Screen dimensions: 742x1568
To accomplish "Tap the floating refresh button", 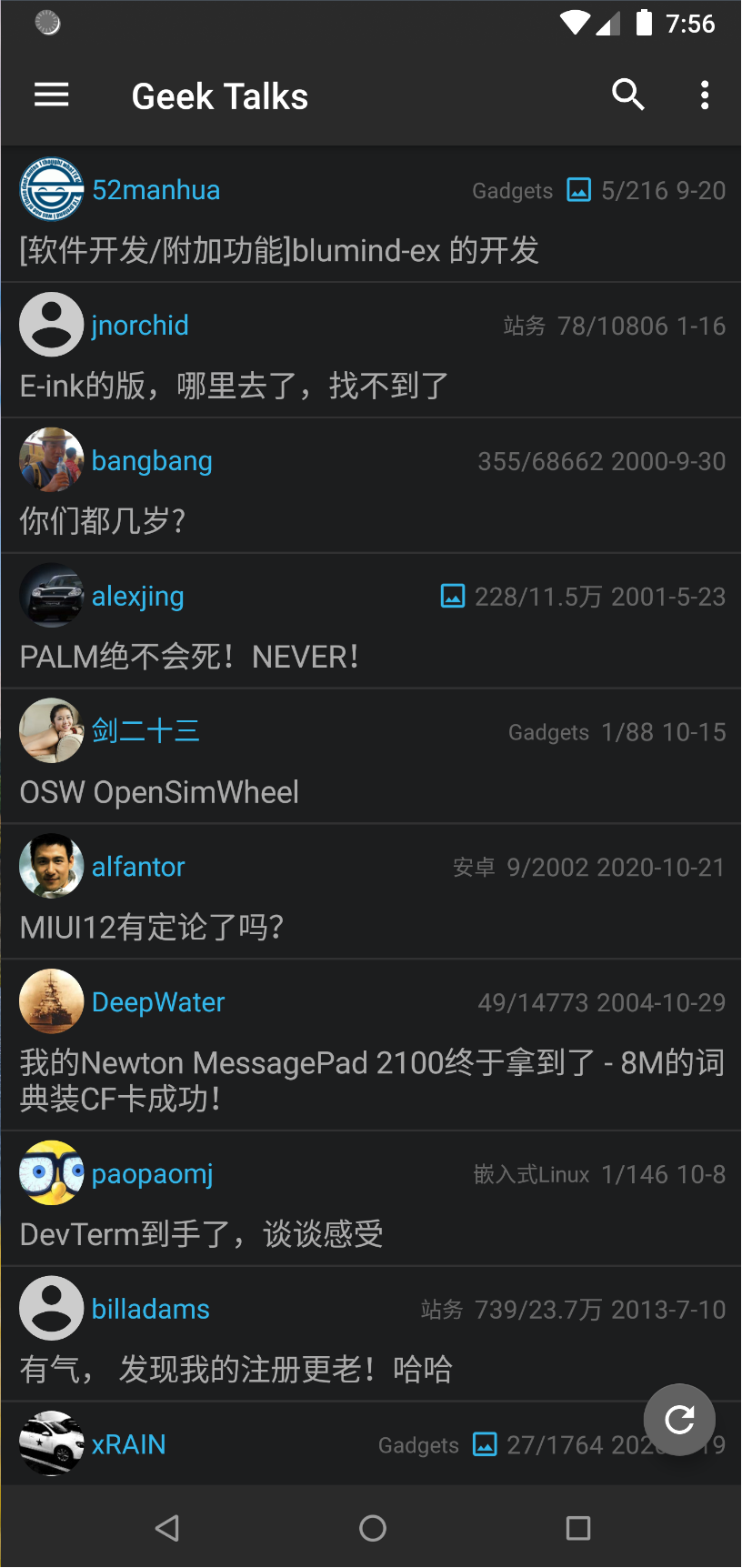I will point(679,1420).
